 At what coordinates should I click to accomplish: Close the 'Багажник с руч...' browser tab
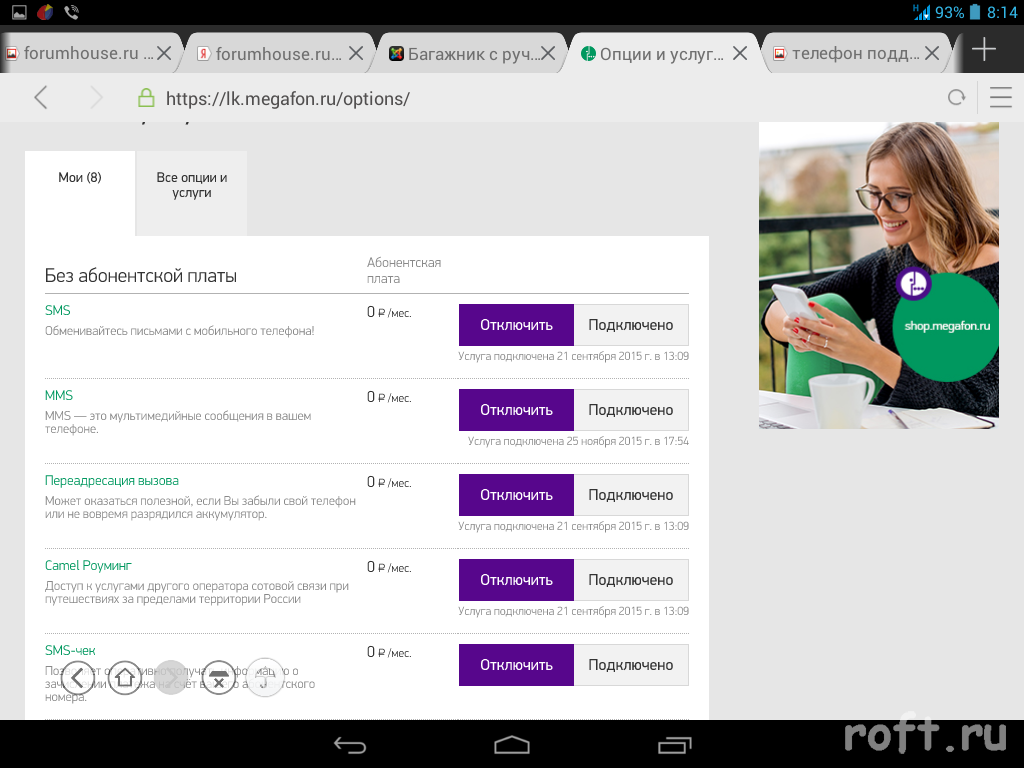pos(548,53)
